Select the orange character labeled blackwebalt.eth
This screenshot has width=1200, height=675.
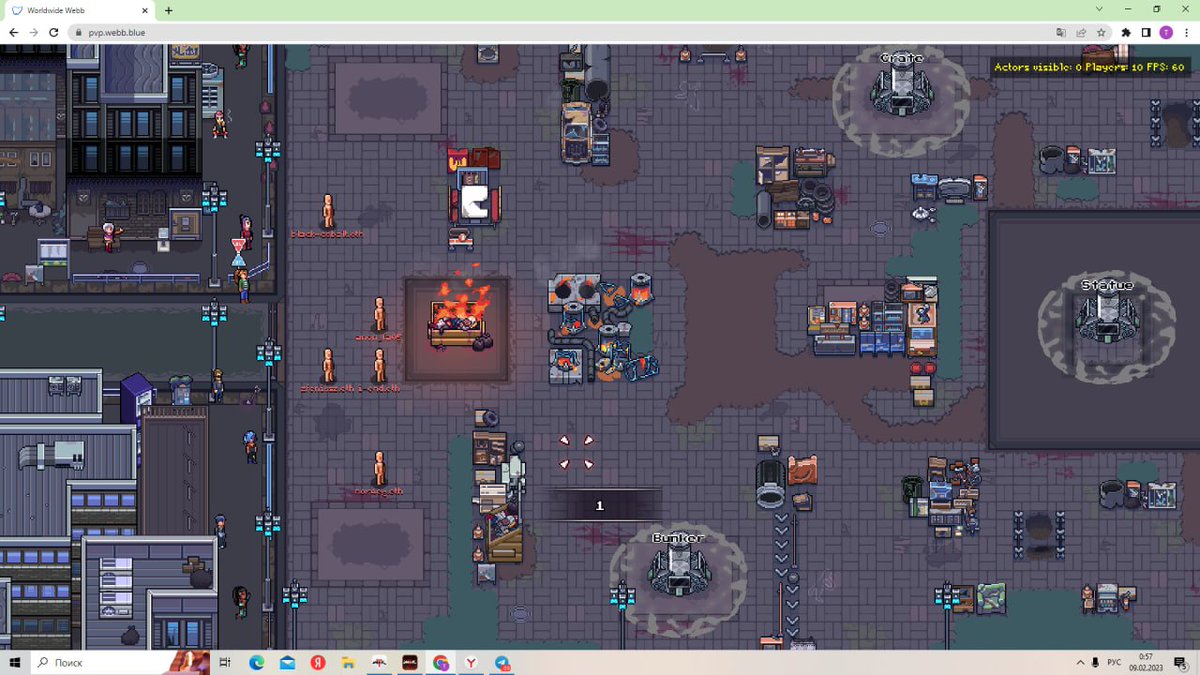(328, 211)
